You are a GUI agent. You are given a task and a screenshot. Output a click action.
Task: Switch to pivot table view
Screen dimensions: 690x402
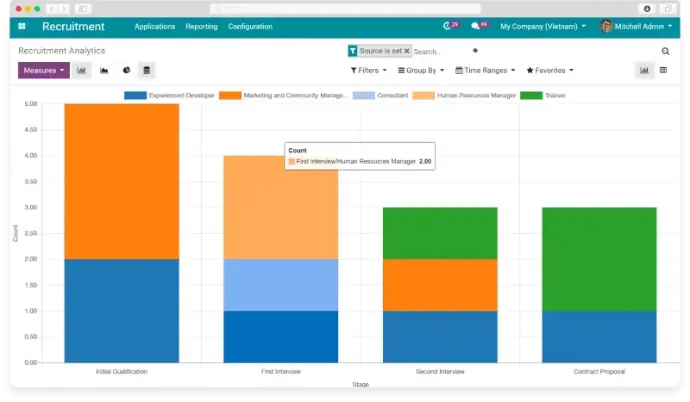663,70
